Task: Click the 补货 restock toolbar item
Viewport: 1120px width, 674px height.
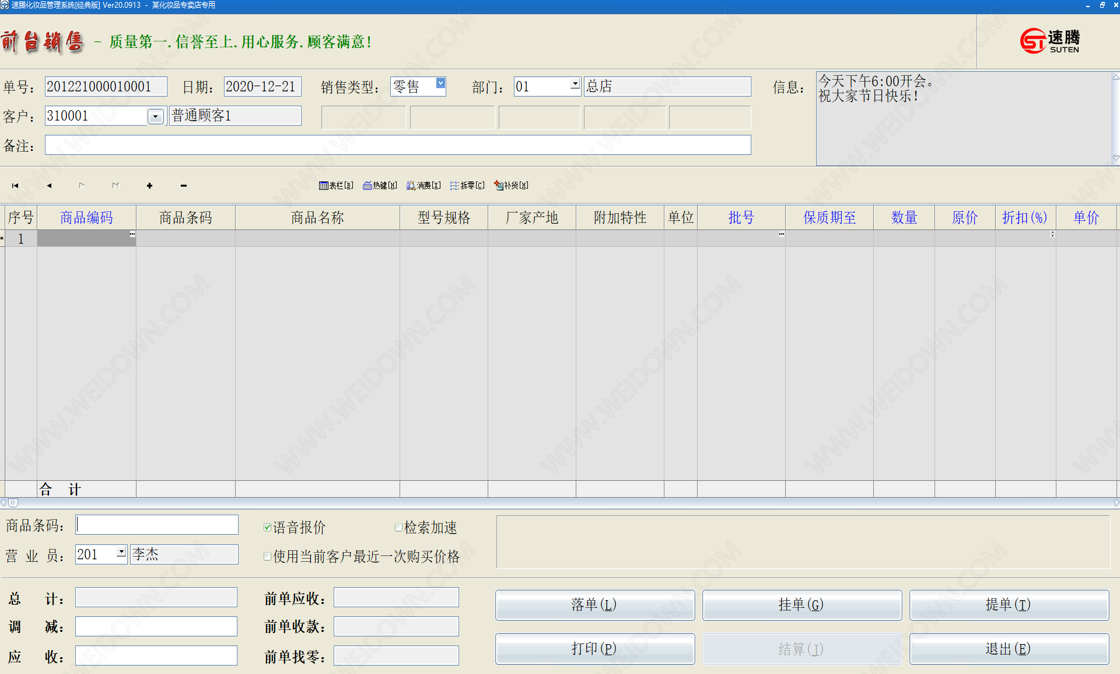Action: click(x=511, y=186)
